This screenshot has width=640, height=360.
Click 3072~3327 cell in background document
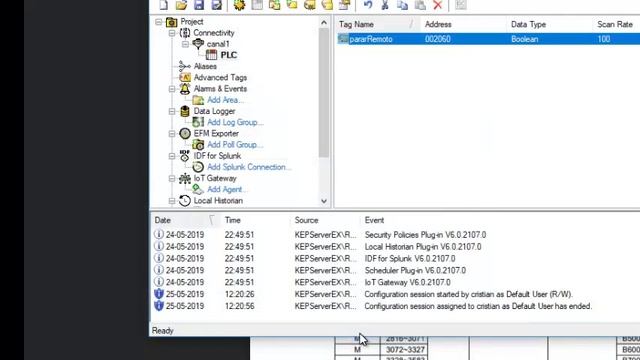(404, 350)
